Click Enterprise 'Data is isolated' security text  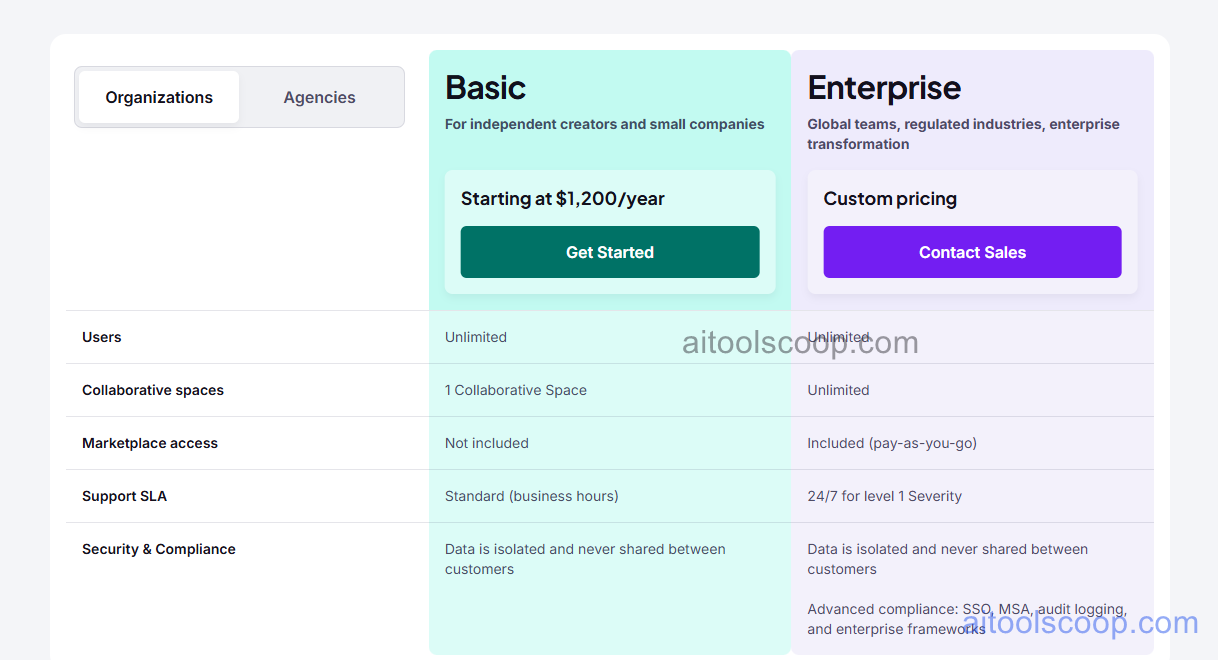pos(948,559)
